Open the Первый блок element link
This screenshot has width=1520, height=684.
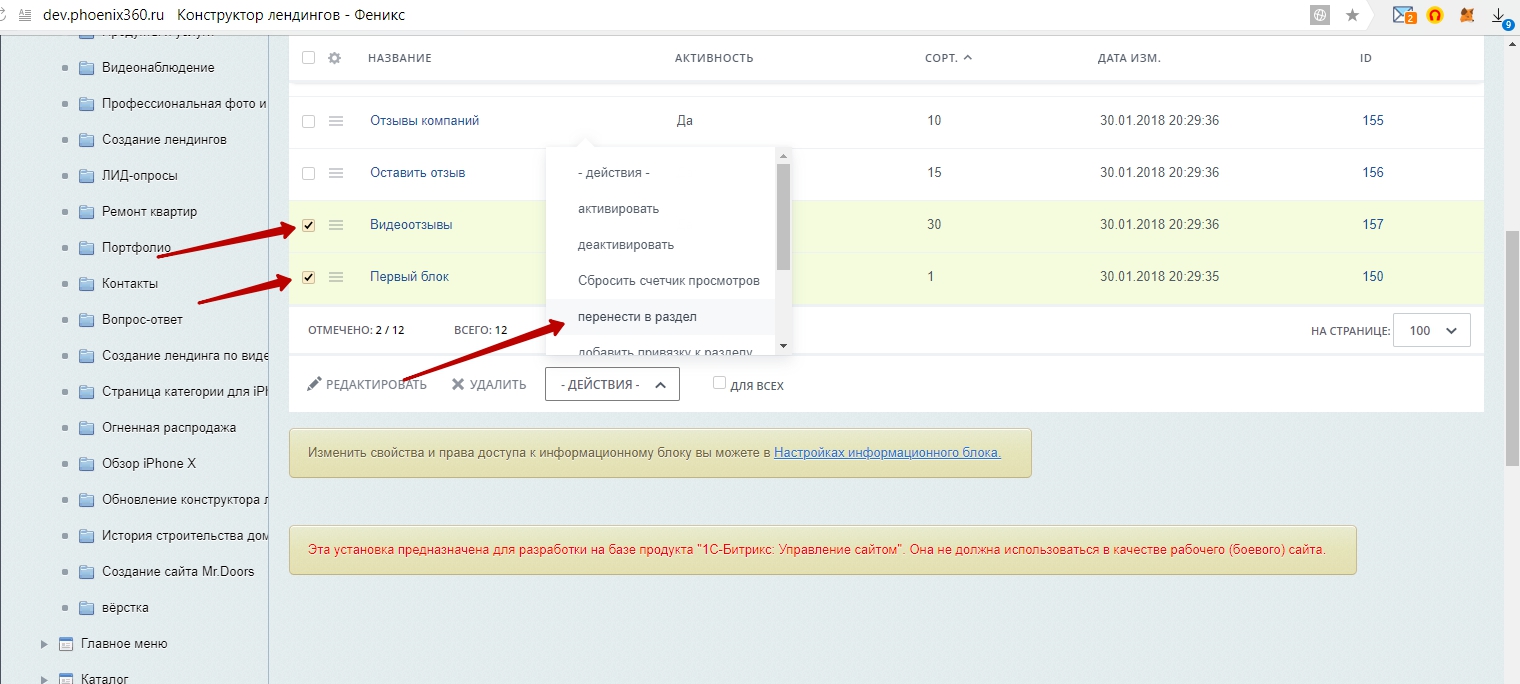tap(409, 277)
